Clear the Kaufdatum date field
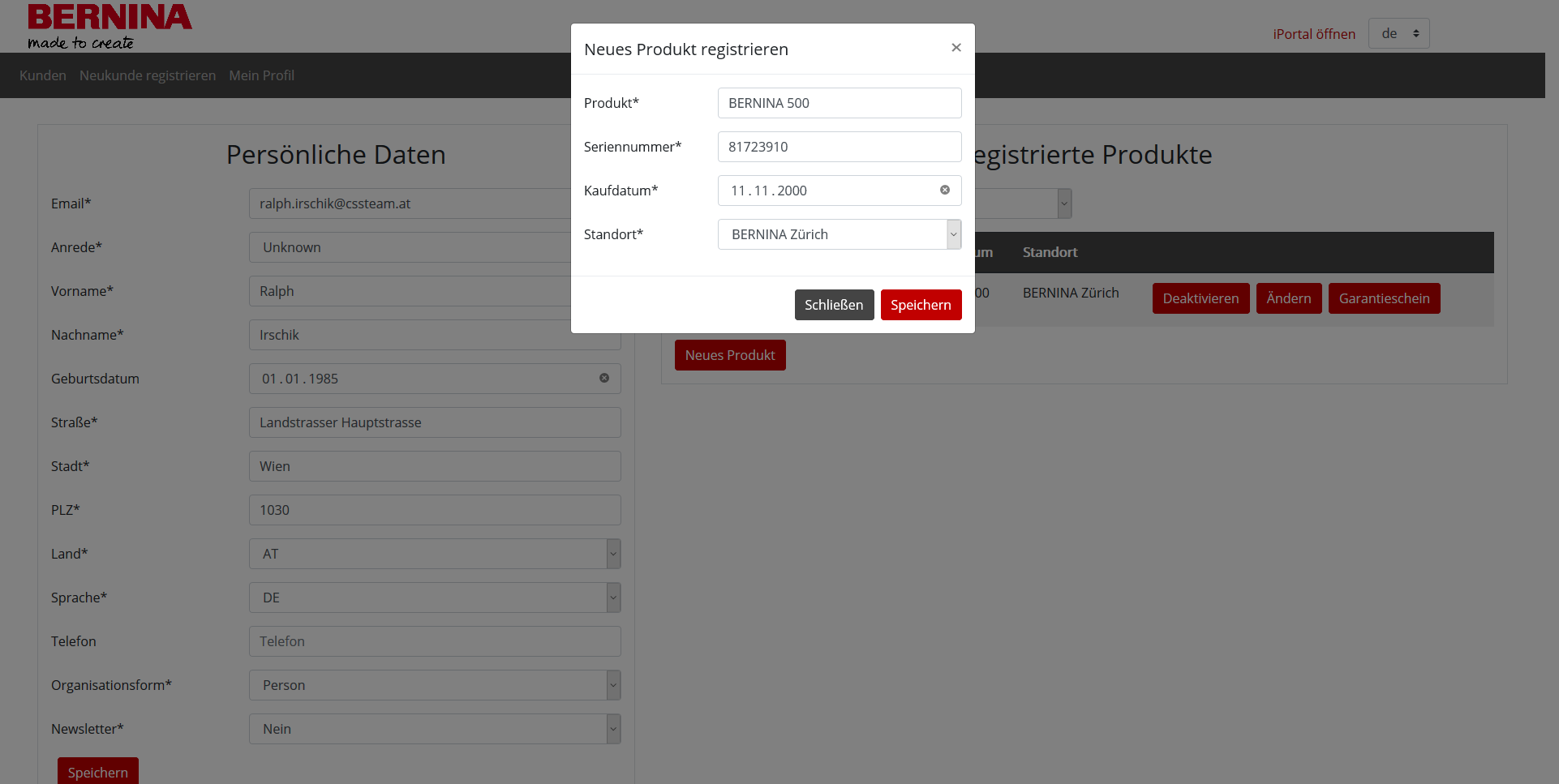Screen dimensions: 1559x784 click(x=945, y=190)
